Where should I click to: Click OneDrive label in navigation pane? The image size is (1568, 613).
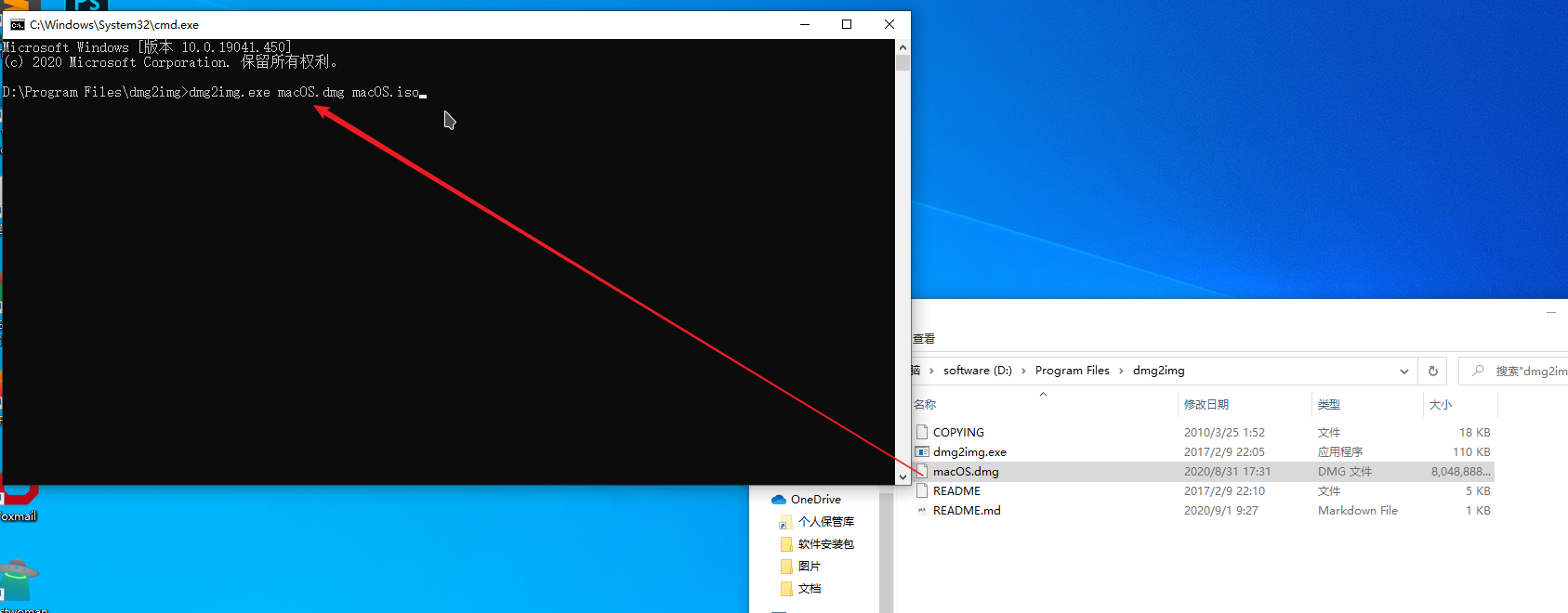pos(815,500)
